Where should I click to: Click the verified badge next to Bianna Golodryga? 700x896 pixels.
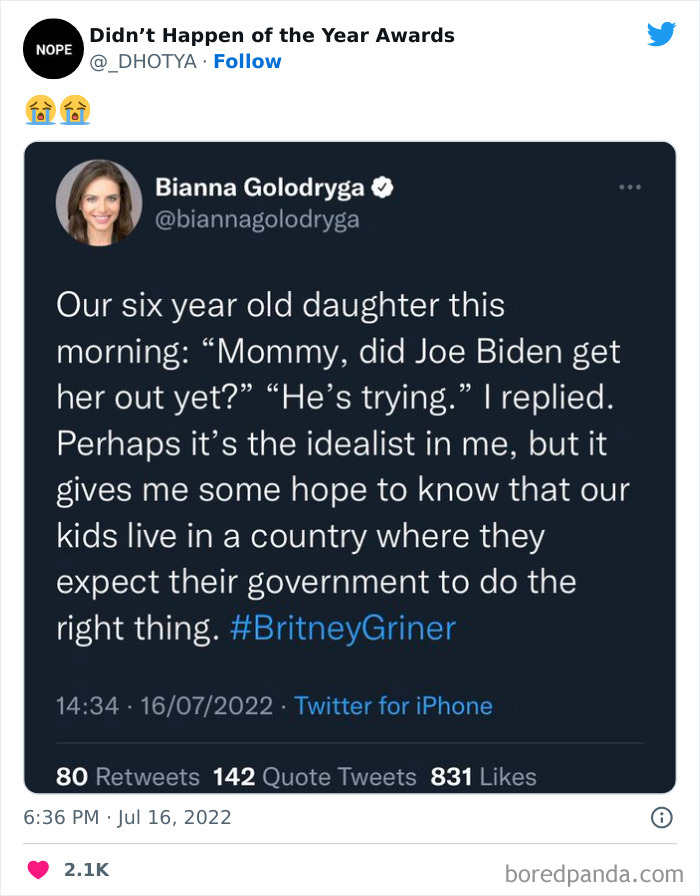382,187
